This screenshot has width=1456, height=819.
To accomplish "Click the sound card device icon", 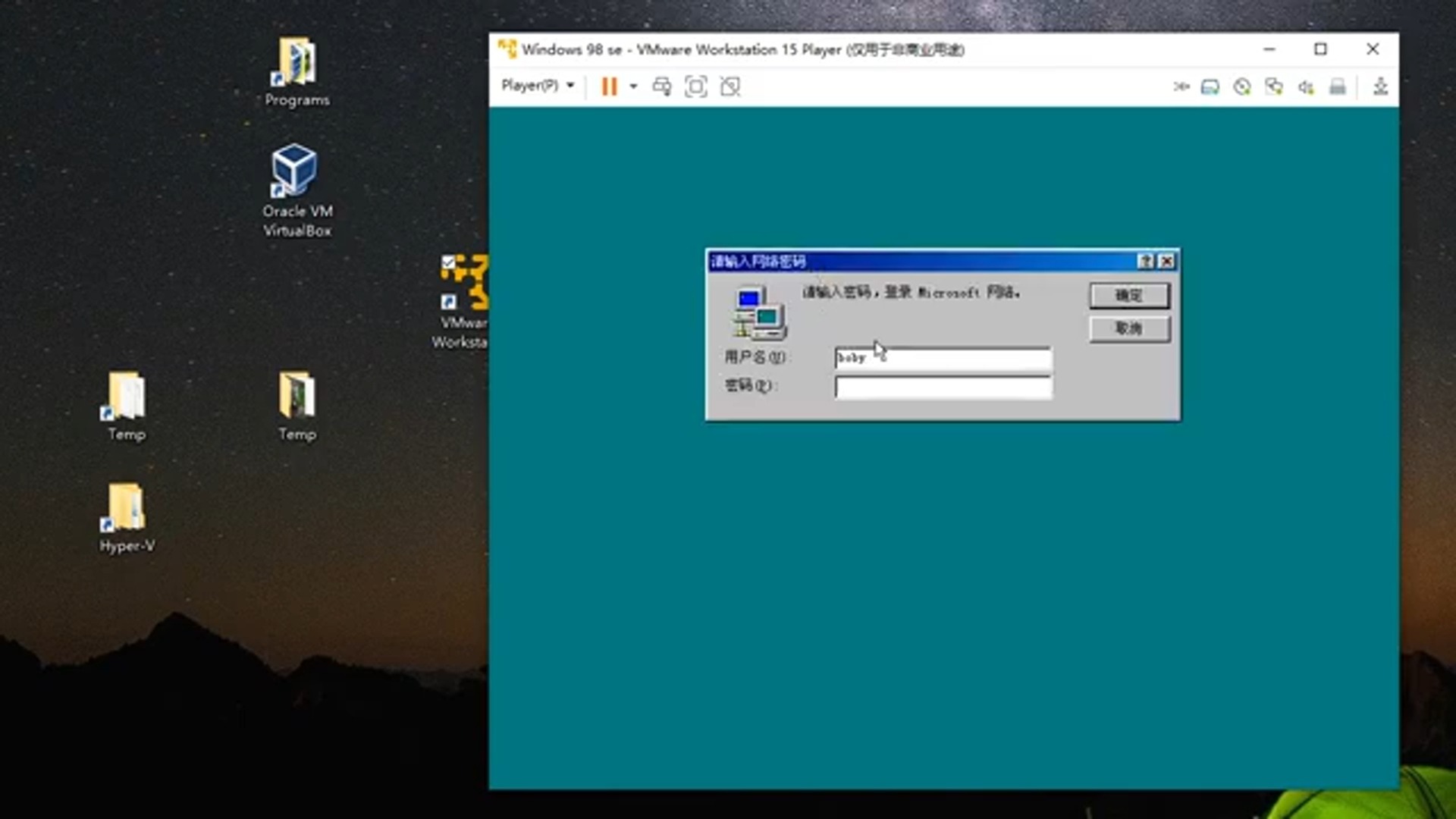I will point(1306,87).
